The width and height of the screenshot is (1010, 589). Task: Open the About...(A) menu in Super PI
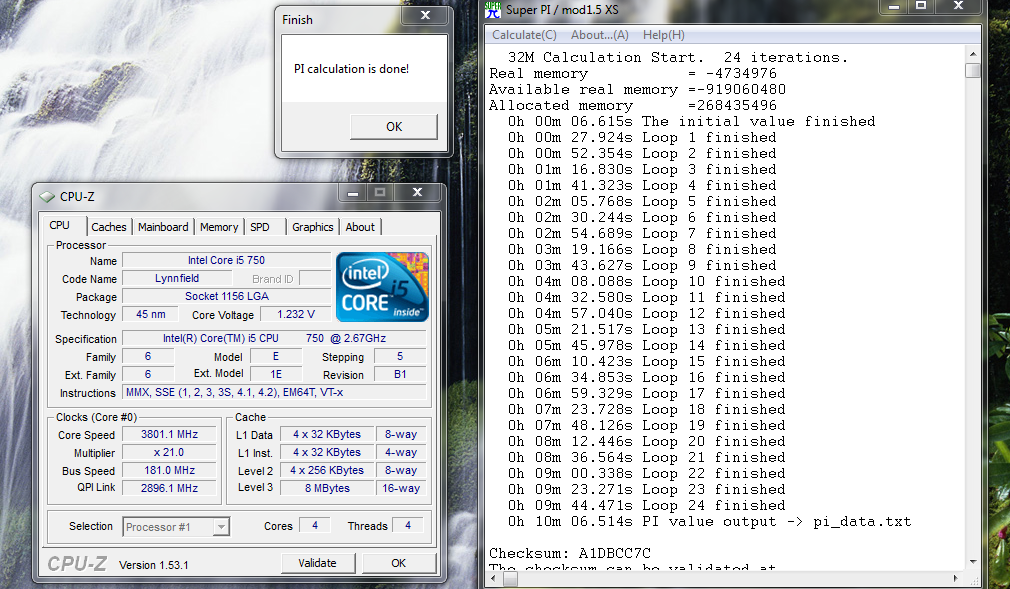(x=600, y=35)
